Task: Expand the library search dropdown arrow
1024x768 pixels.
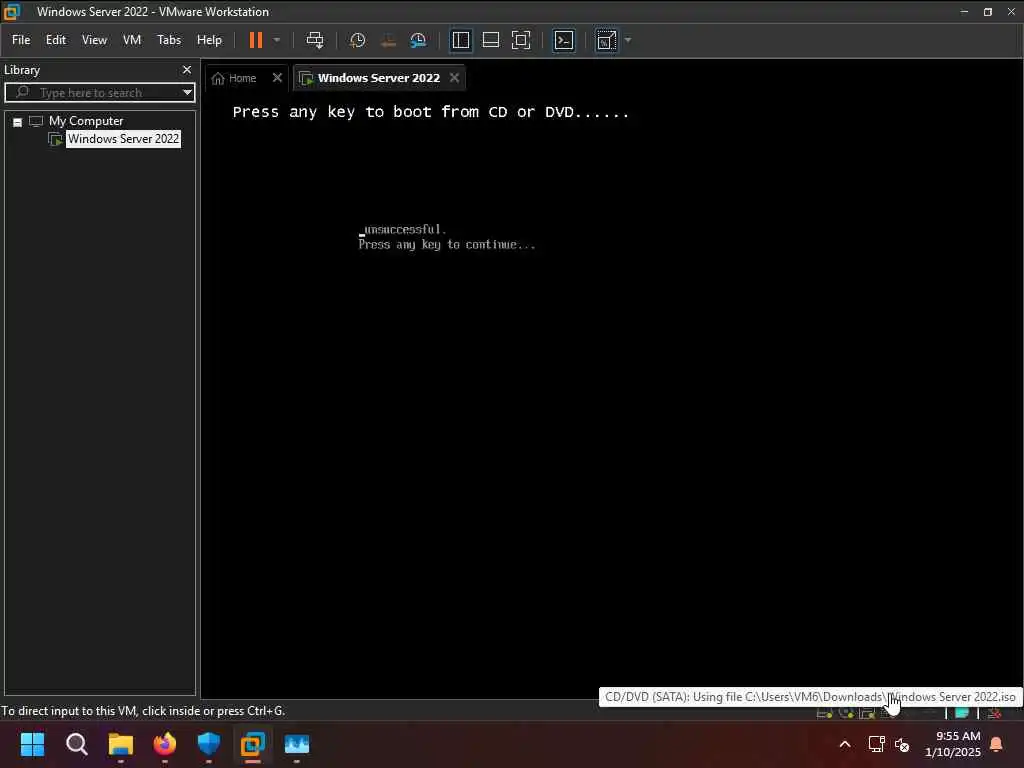Action: coord(187,93)
